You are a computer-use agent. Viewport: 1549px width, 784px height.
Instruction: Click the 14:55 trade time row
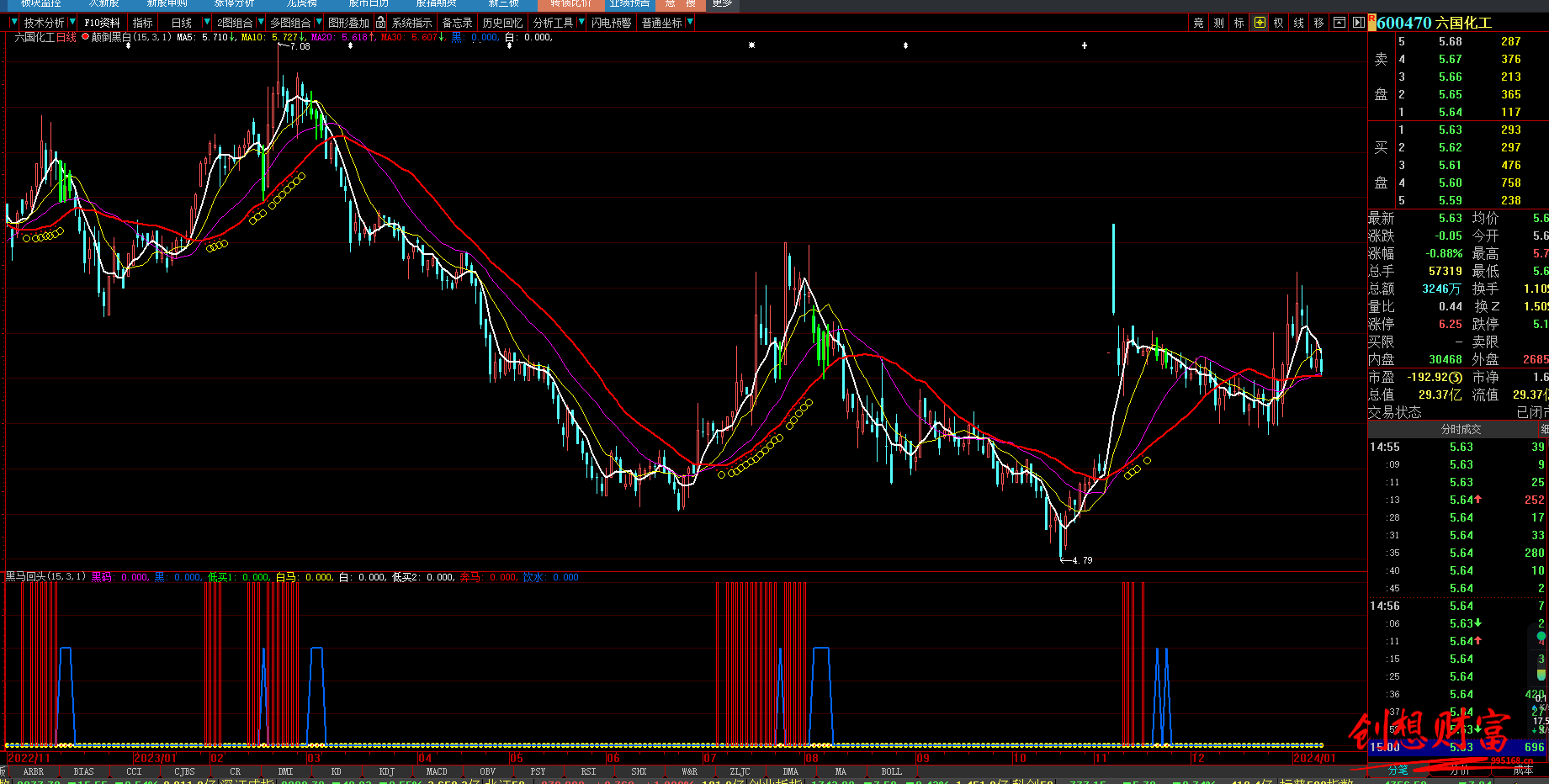(1458, 447)
